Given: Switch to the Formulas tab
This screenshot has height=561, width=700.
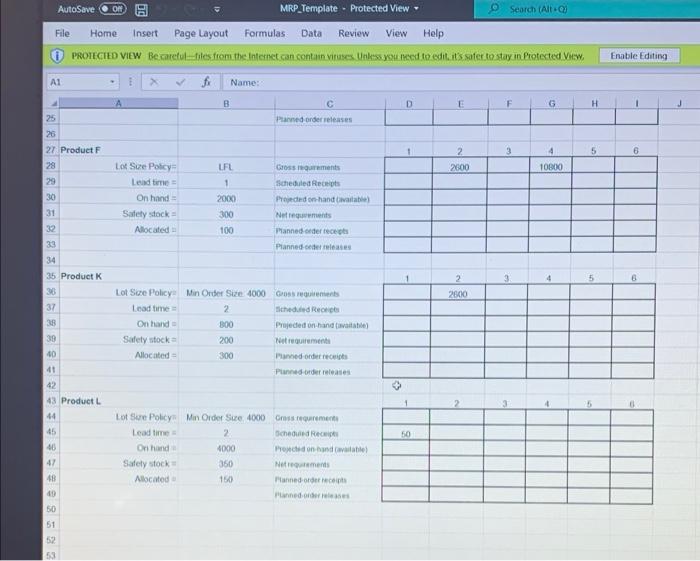Looking at the screenshot, I should pyautogui.click(x=264, y=33).
